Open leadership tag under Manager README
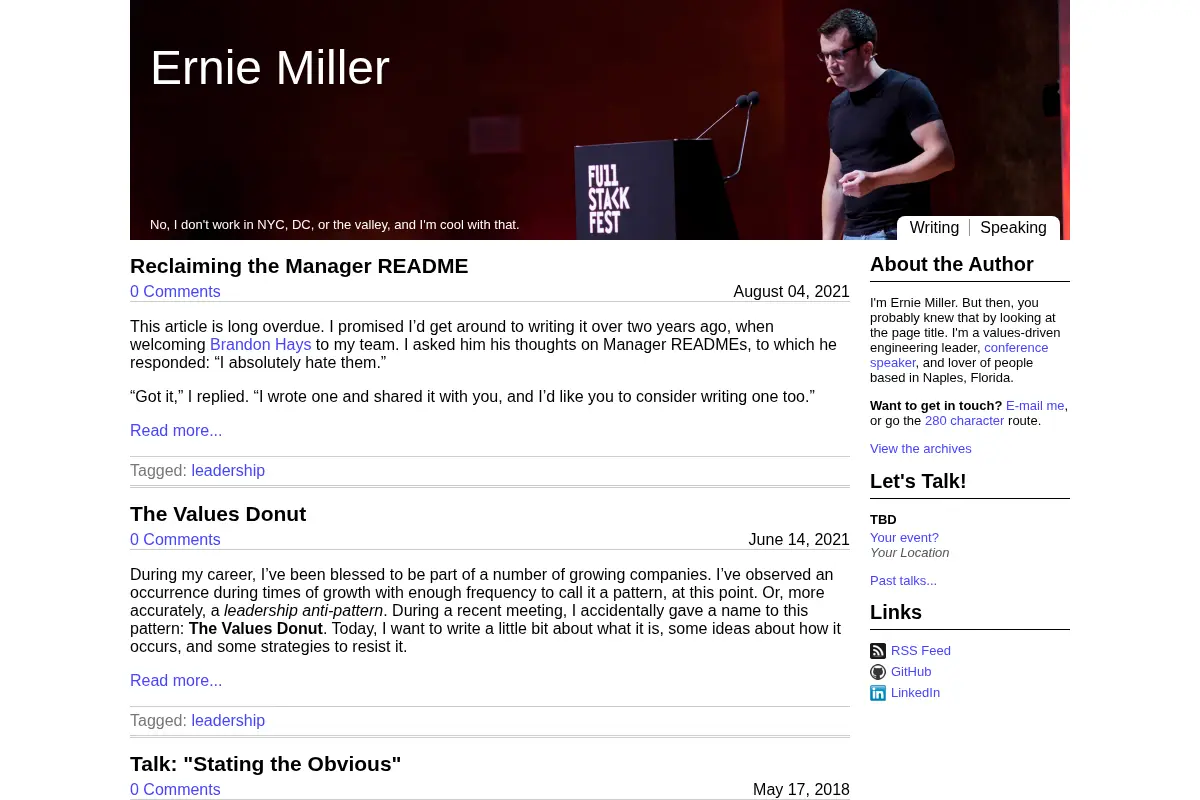Image resolution: width=1200 pixels, height=800 pixels. (228, 471)
